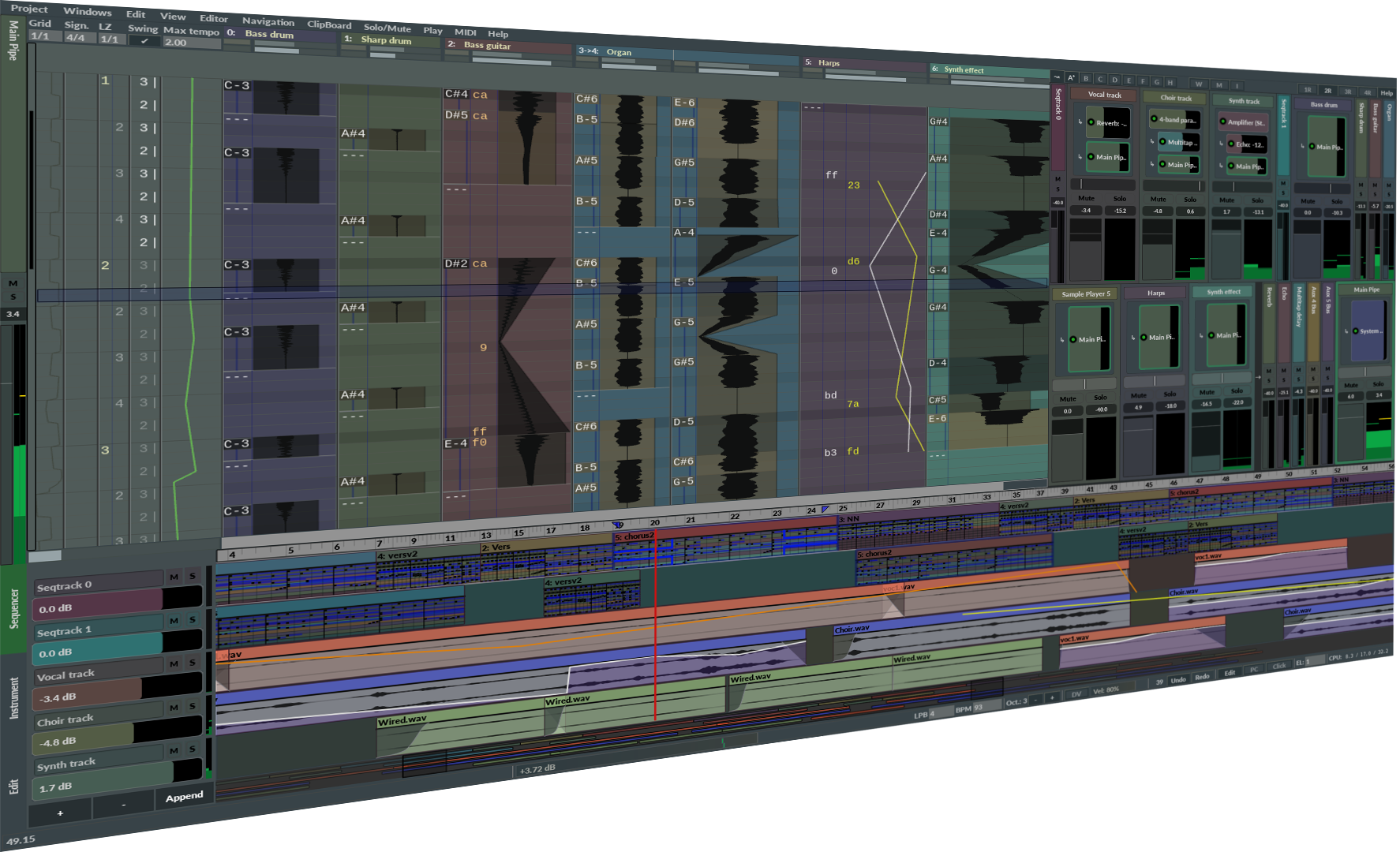Click the minus button beside Append
The height and width of the screenshot is (852, 1400).
(x=124, y=805)
